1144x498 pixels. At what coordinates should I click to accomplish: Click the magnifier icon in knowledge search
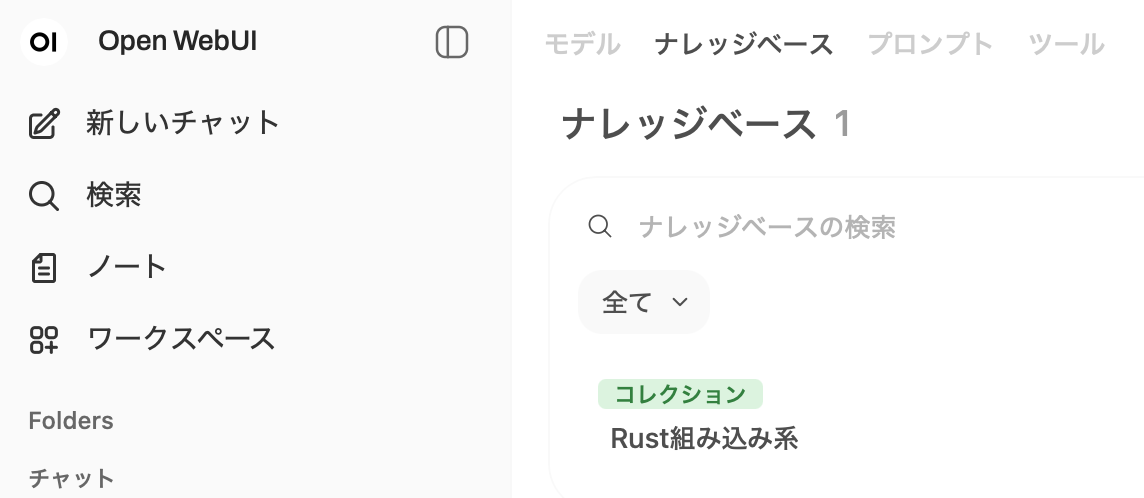click(x=600, y=227)
